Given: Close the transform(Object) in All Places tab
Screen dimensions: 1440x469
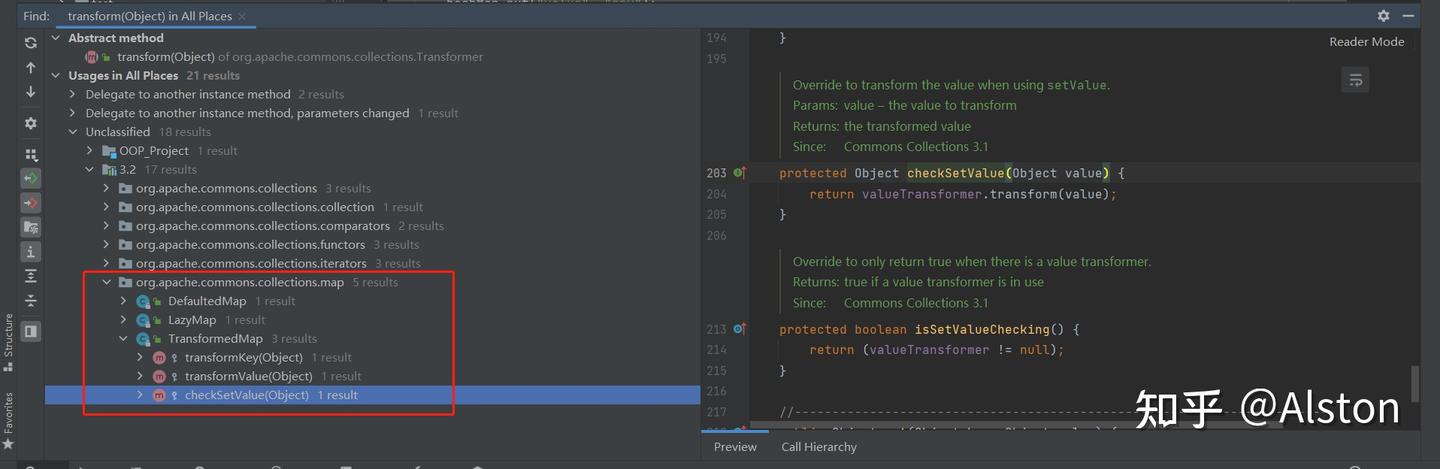Looking at the screenshot, I should tap(243, 17).
